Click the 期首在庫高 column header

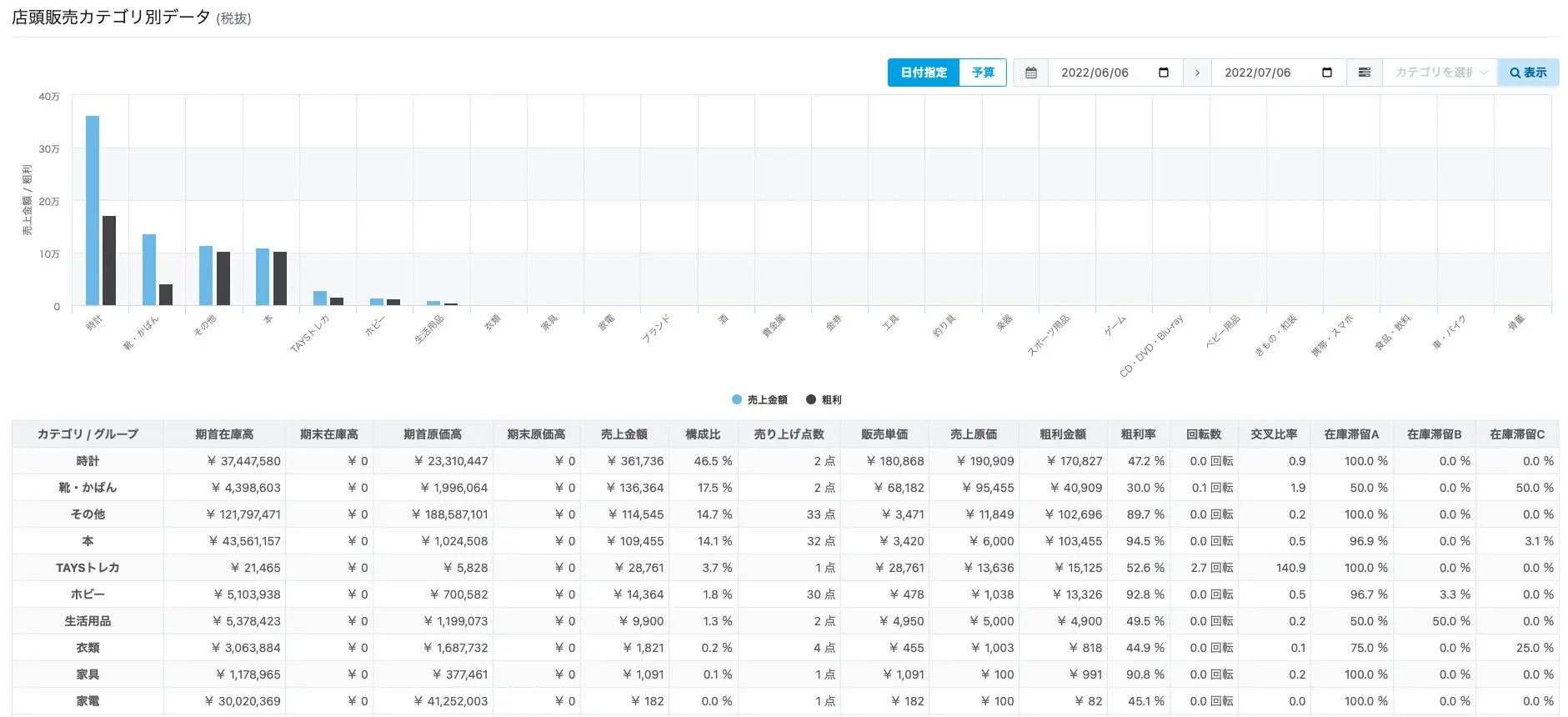click(x=224, y=434)
